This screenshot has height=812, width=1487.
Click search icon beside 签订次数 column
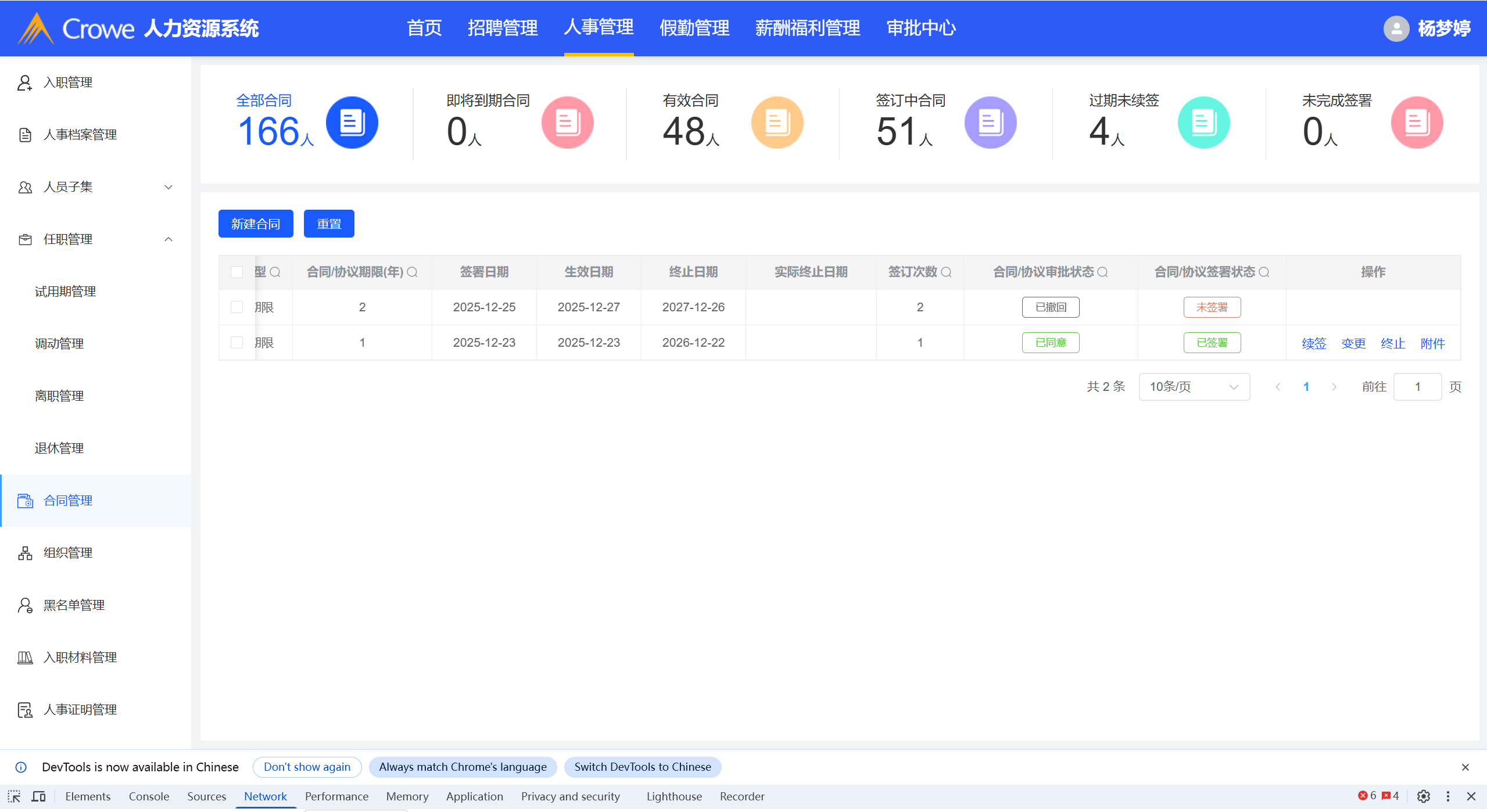[946, 272]
